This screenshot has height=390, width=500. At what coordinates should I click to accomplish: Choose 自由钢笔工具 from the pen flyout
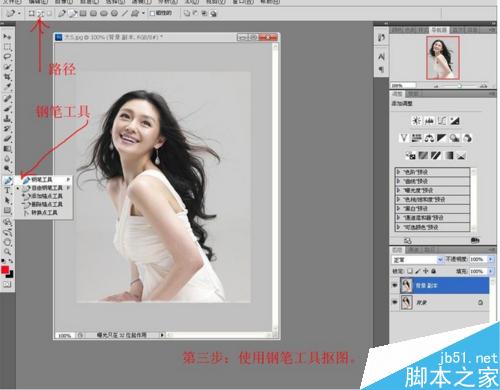44,188
